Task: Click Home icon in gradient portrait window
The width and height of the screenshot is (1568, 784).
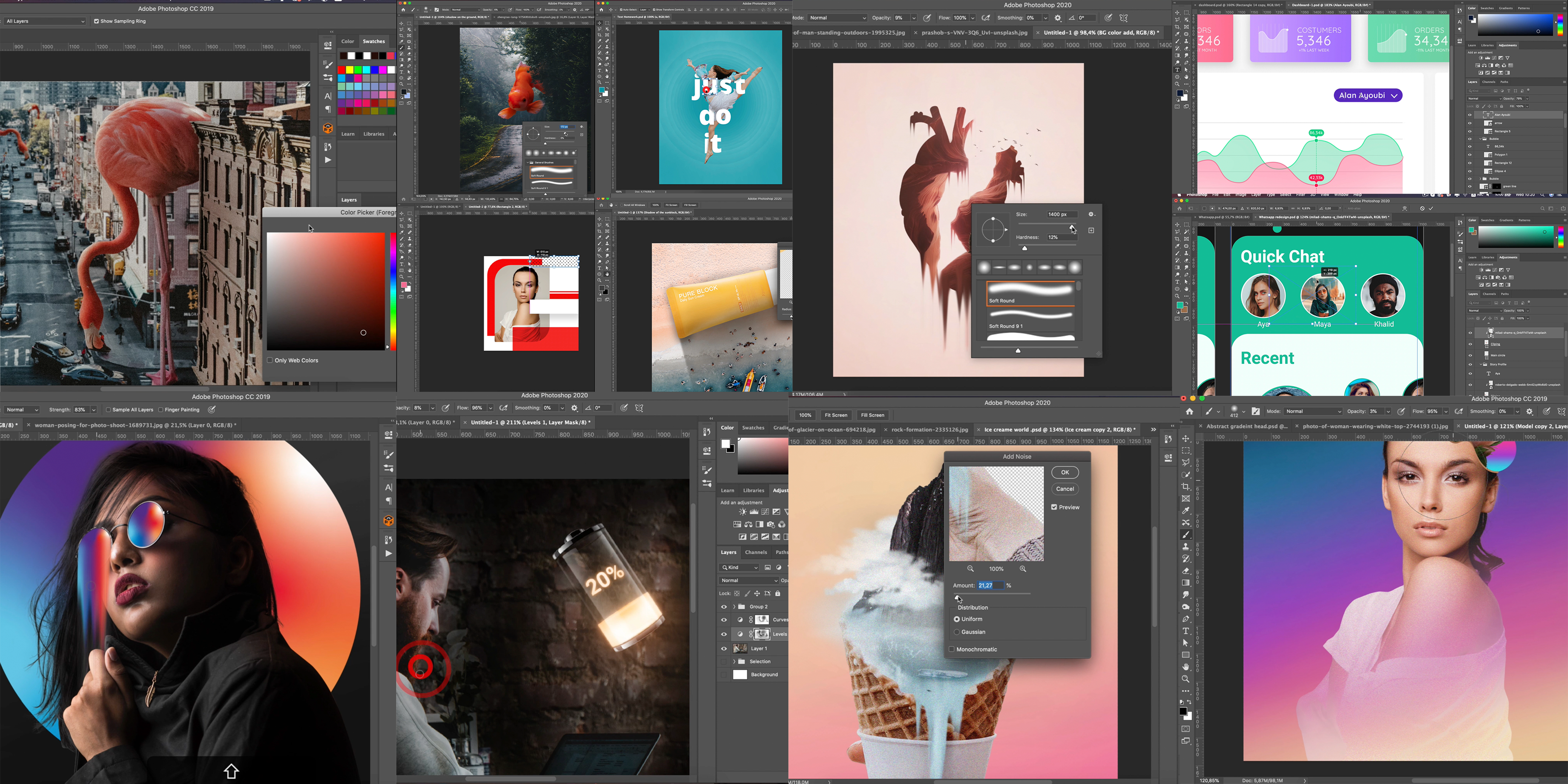Action: click(1189, 411)
